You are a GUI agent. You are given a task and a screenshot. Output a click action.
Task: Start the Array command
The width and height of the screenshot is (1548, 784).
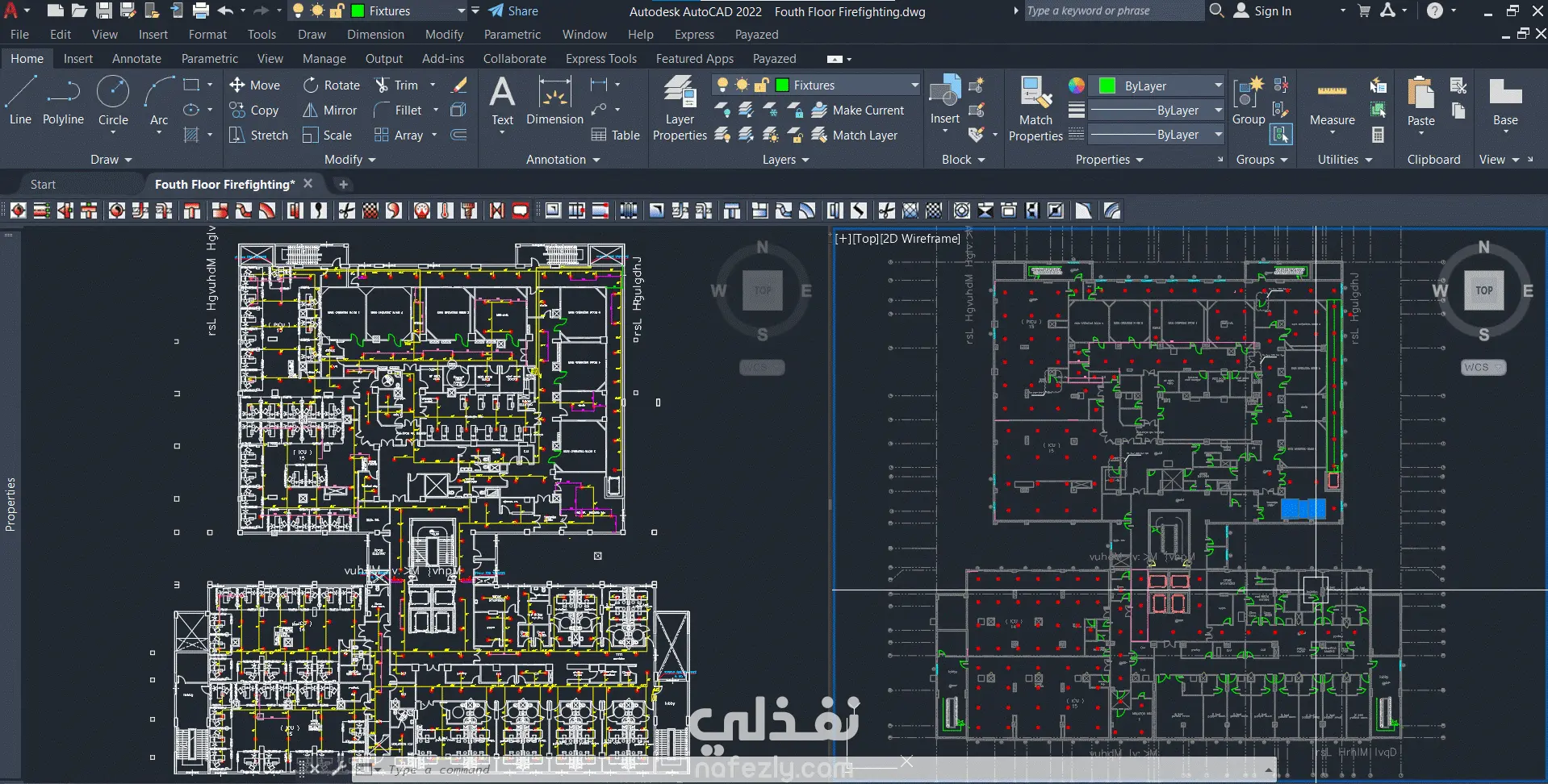399,136
